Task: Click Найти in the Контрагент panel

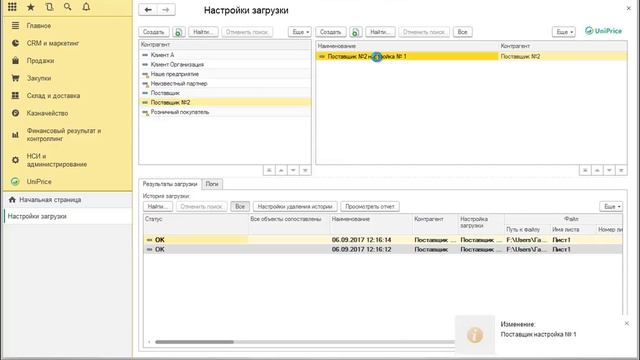Action: 203,32
